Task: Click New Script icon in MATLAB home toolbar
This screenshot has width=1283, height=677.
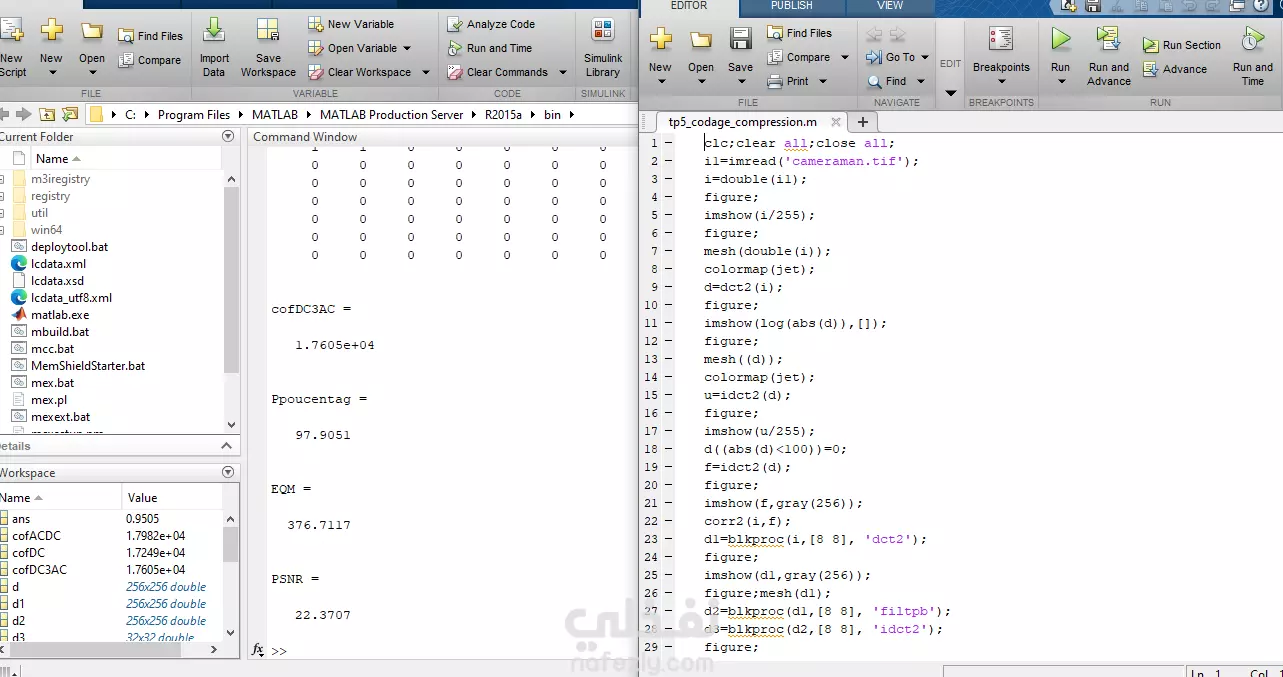Action: click(x=12, y=32)
